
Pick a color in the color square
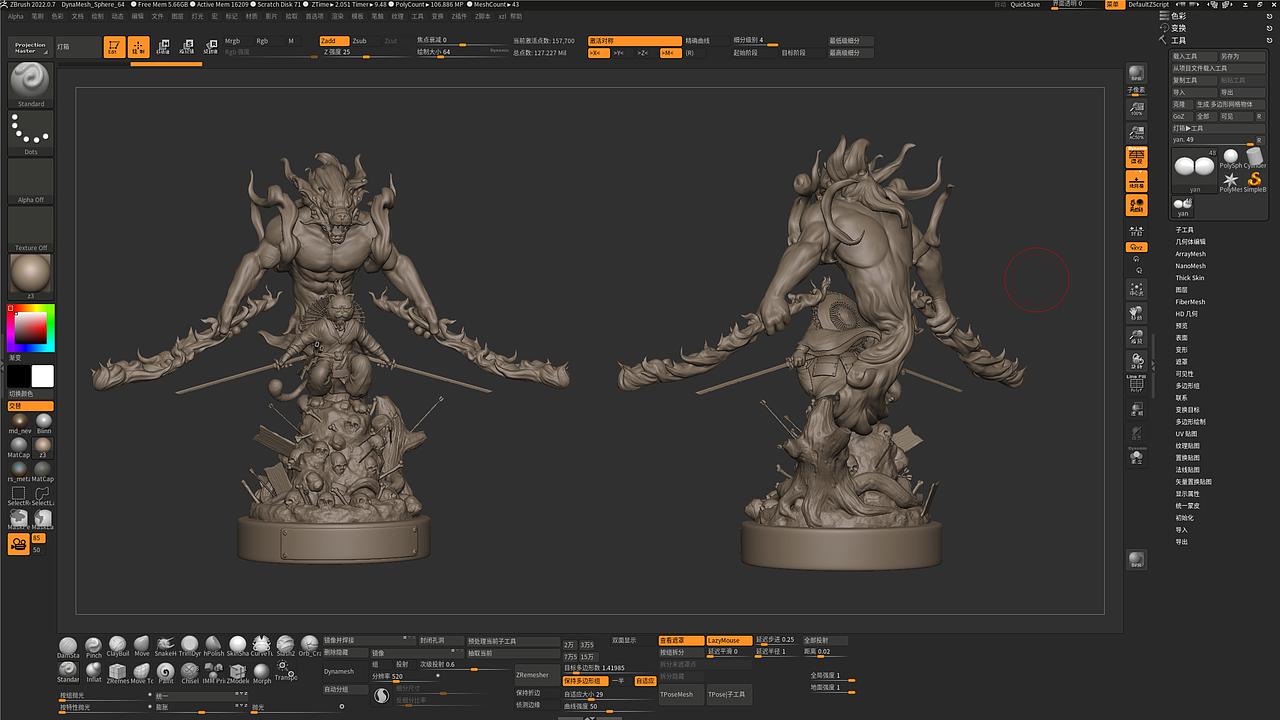pyautogui.click(x=31, y=327)
